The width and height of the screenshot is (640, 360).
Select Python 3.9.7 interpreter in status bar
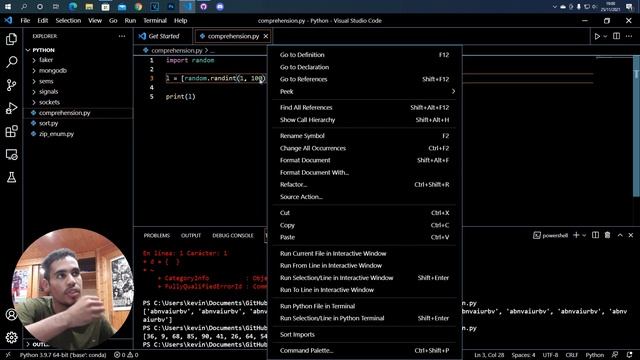[63, 355]
